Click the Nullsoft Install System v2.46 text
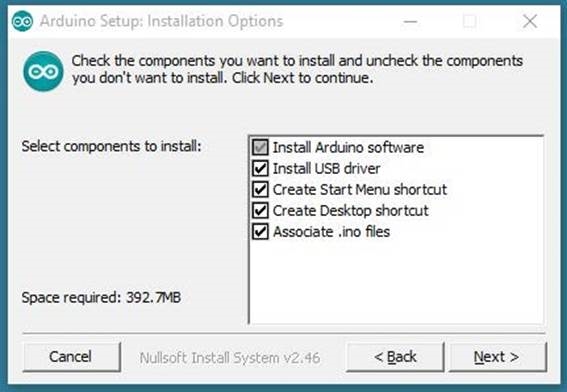This screenshot has width=567, height=392. (230, 358)
